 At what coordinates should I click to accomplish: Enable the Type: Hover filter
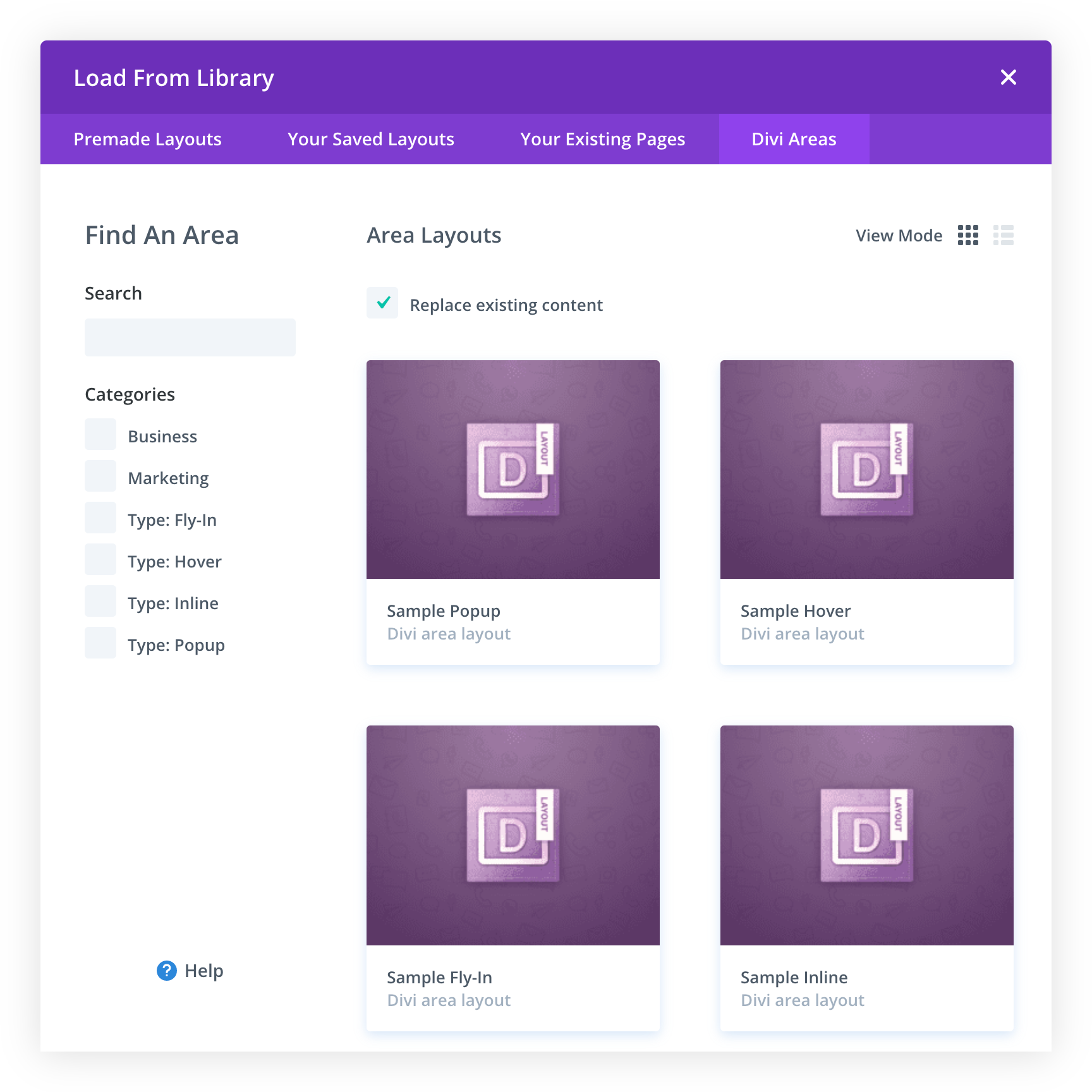point(100,559)
